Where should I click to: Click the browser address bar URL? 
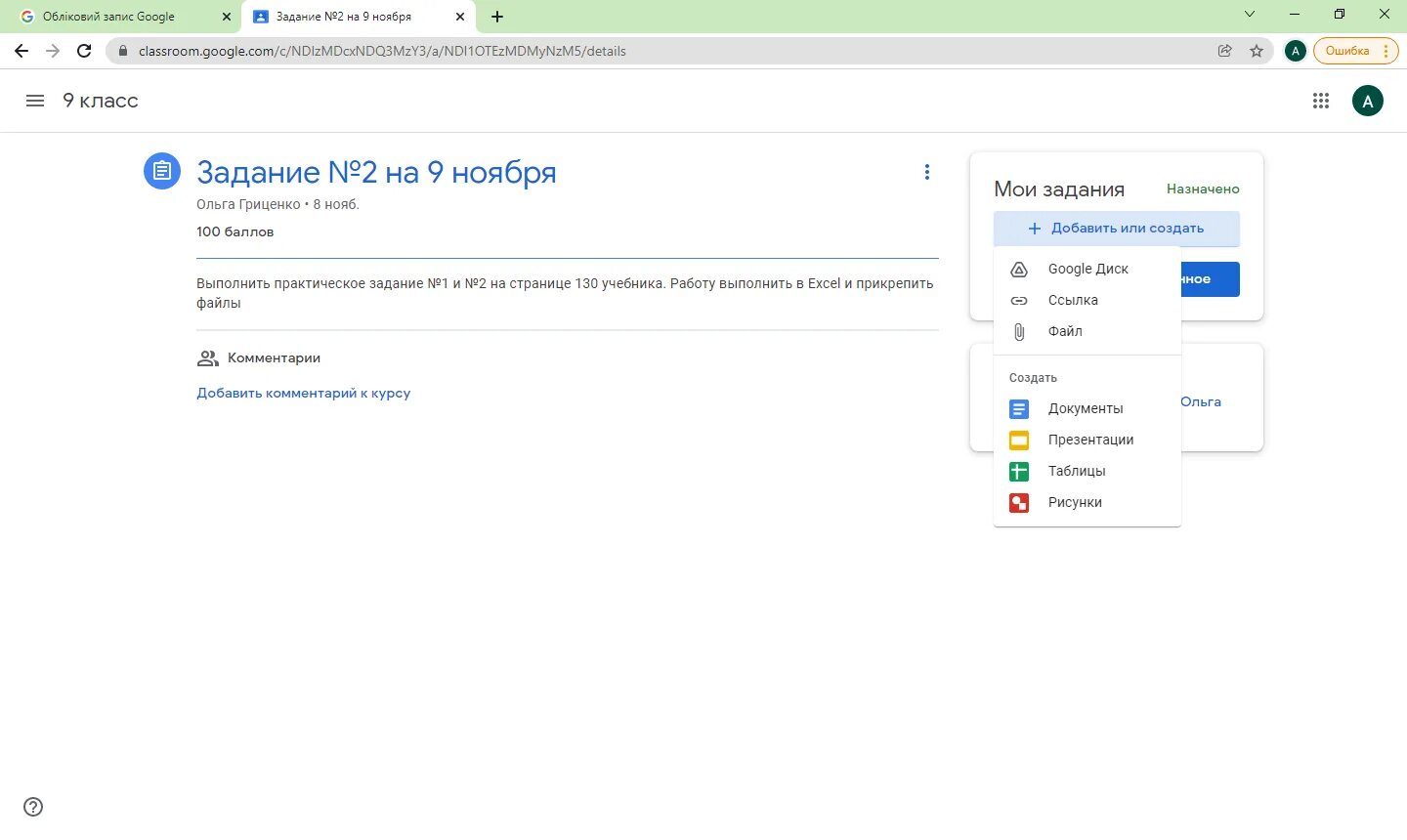382,51
